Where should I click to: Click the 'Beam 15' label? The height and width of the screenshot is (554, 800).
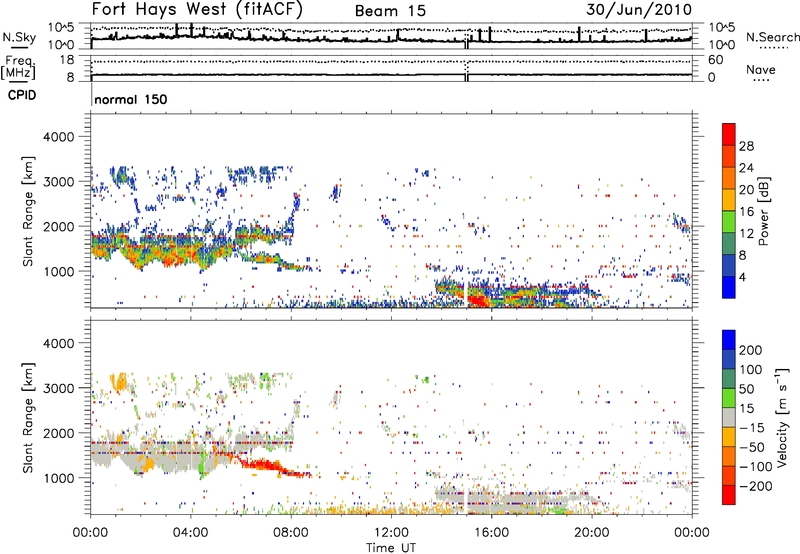point(390,11)
